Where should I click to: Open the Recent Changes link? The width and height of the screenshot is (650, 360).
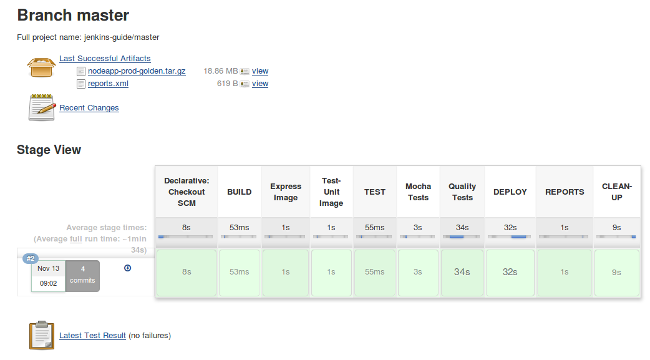89,108
